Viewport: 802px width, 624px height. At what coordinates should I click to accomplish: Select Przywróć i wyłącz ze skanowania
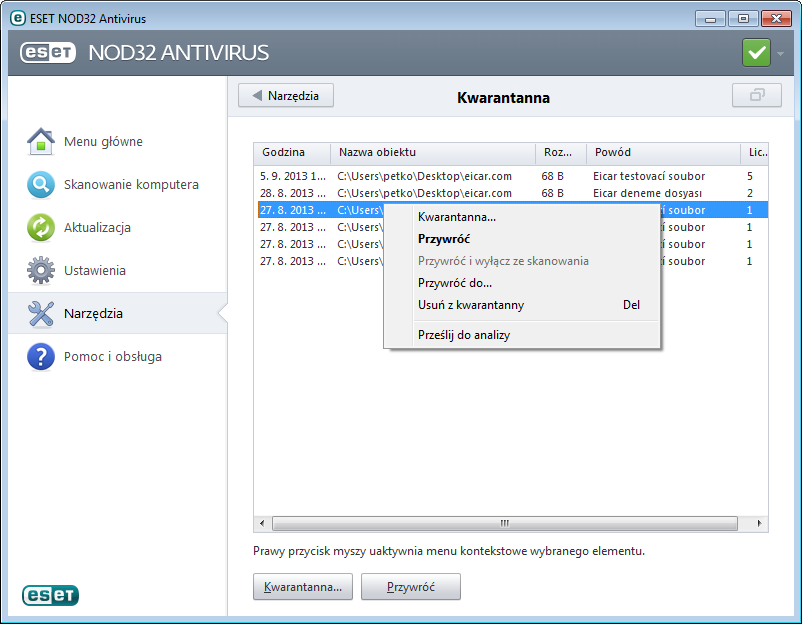click(x=522, y=261)
